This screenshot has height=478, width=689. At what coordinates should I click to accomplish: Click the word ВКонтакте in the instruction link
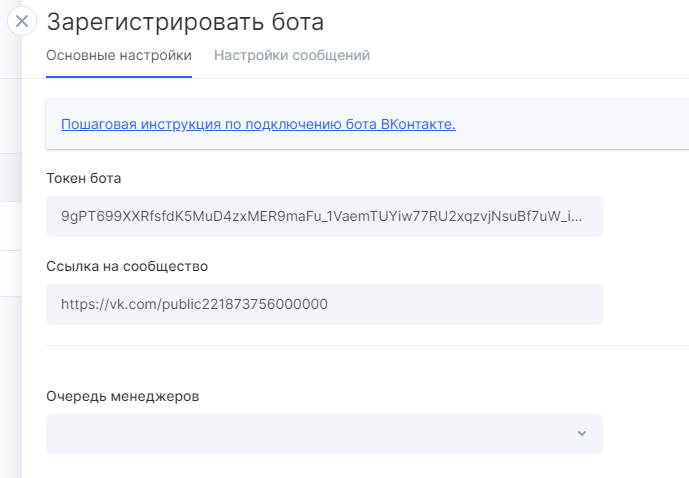pyautogui.click(x=418, y=124)
